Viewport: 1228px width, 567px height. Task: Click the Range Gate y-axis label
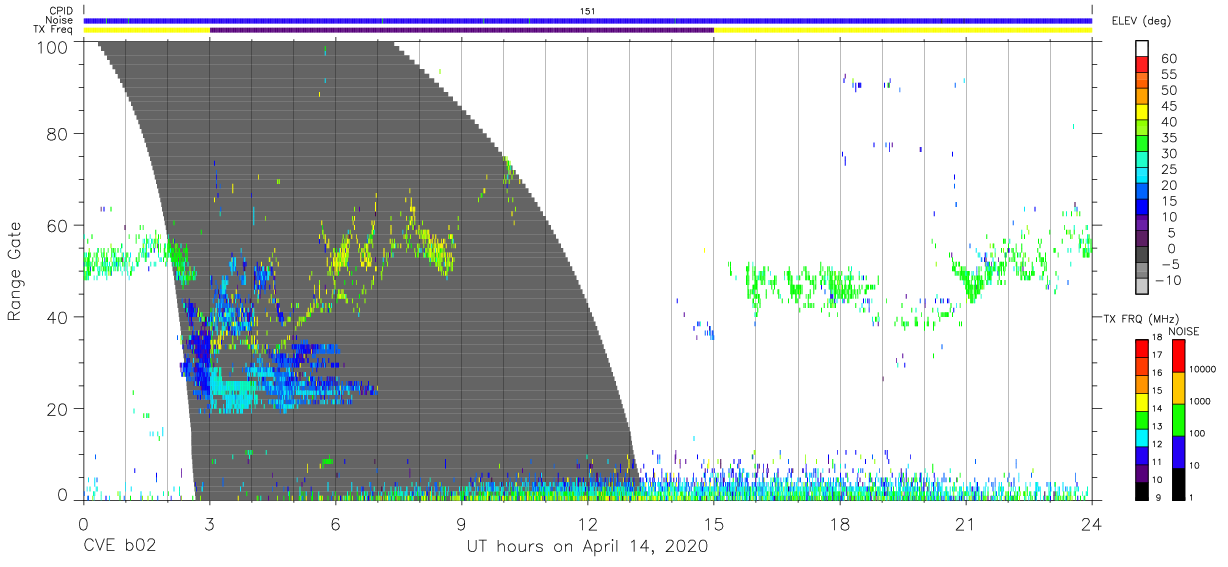(15, 269)
